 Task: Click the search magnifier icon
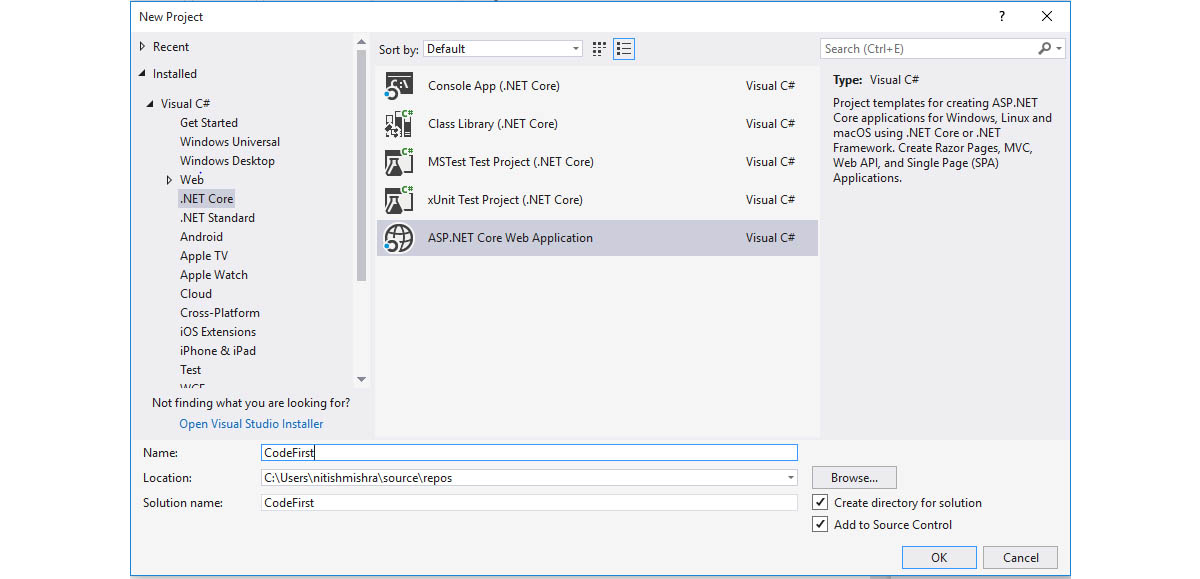1044,49
